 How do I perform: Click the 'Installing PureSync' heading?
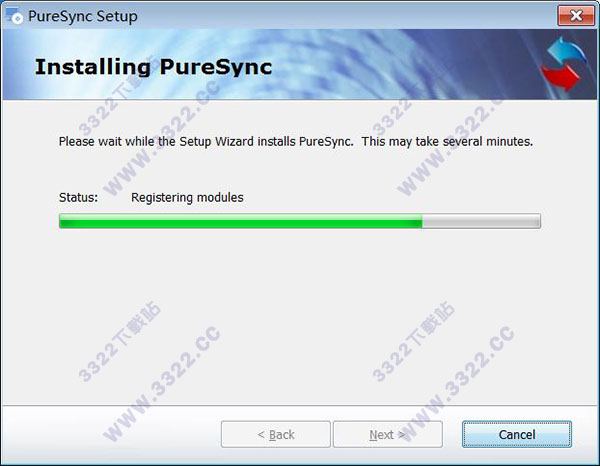pos(153,67)
